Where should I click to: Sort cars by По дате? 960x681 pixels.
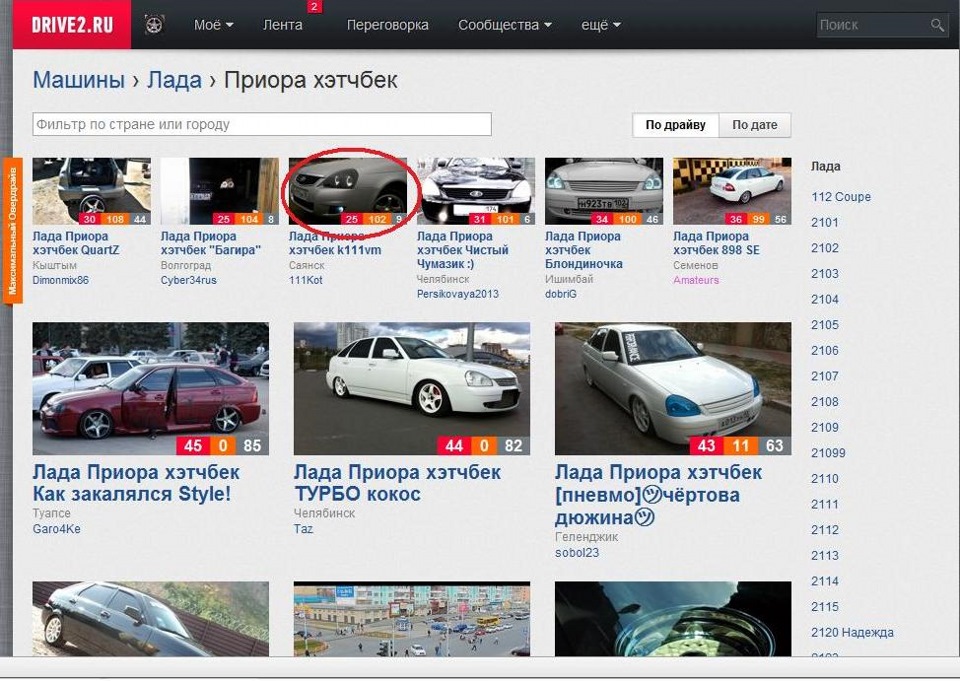[755, 125]
